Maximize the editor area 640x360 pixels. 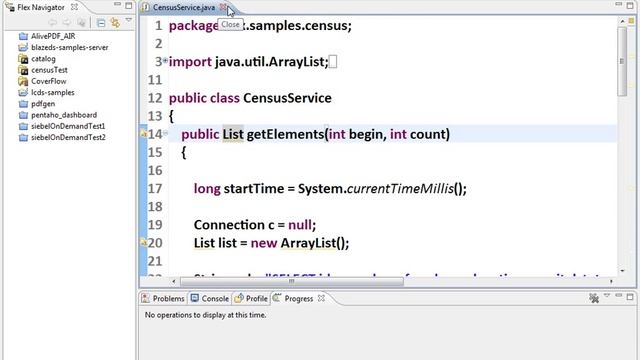coord(630,6)
